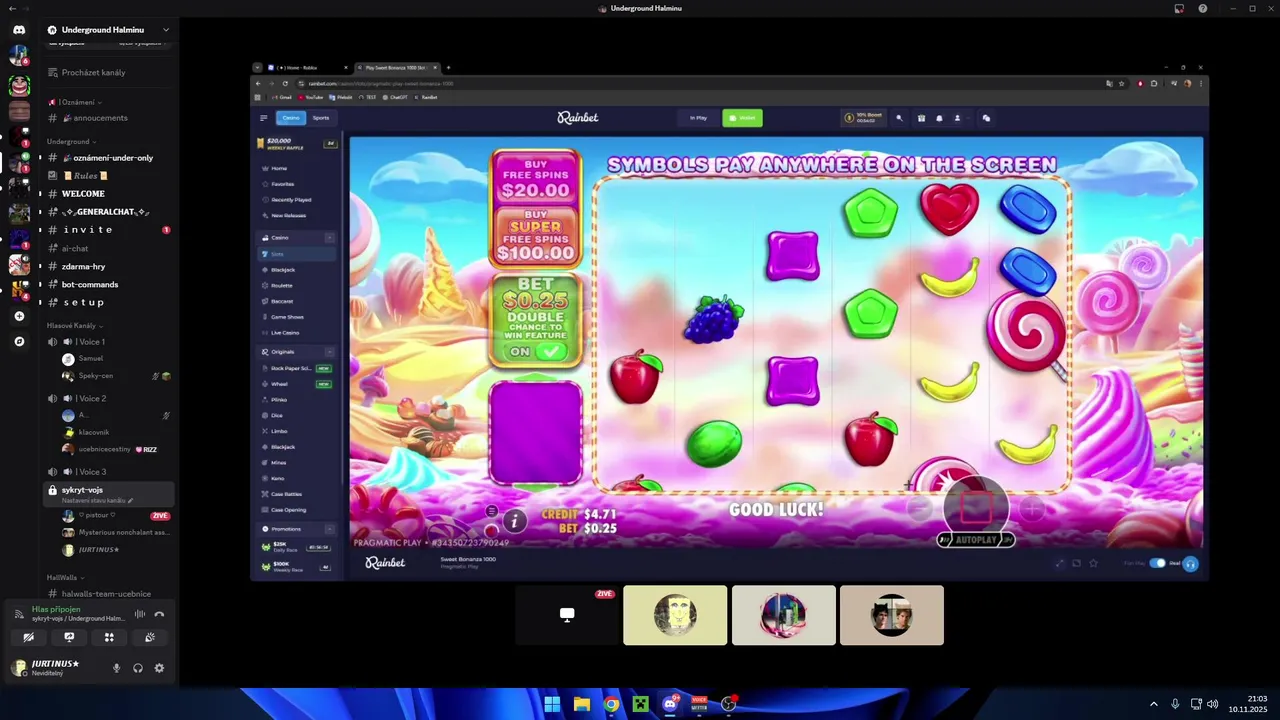Click the stream tile marked ŽIVĚ
The height and width of the screenshot is (720, 1280).
click(567, 615)
